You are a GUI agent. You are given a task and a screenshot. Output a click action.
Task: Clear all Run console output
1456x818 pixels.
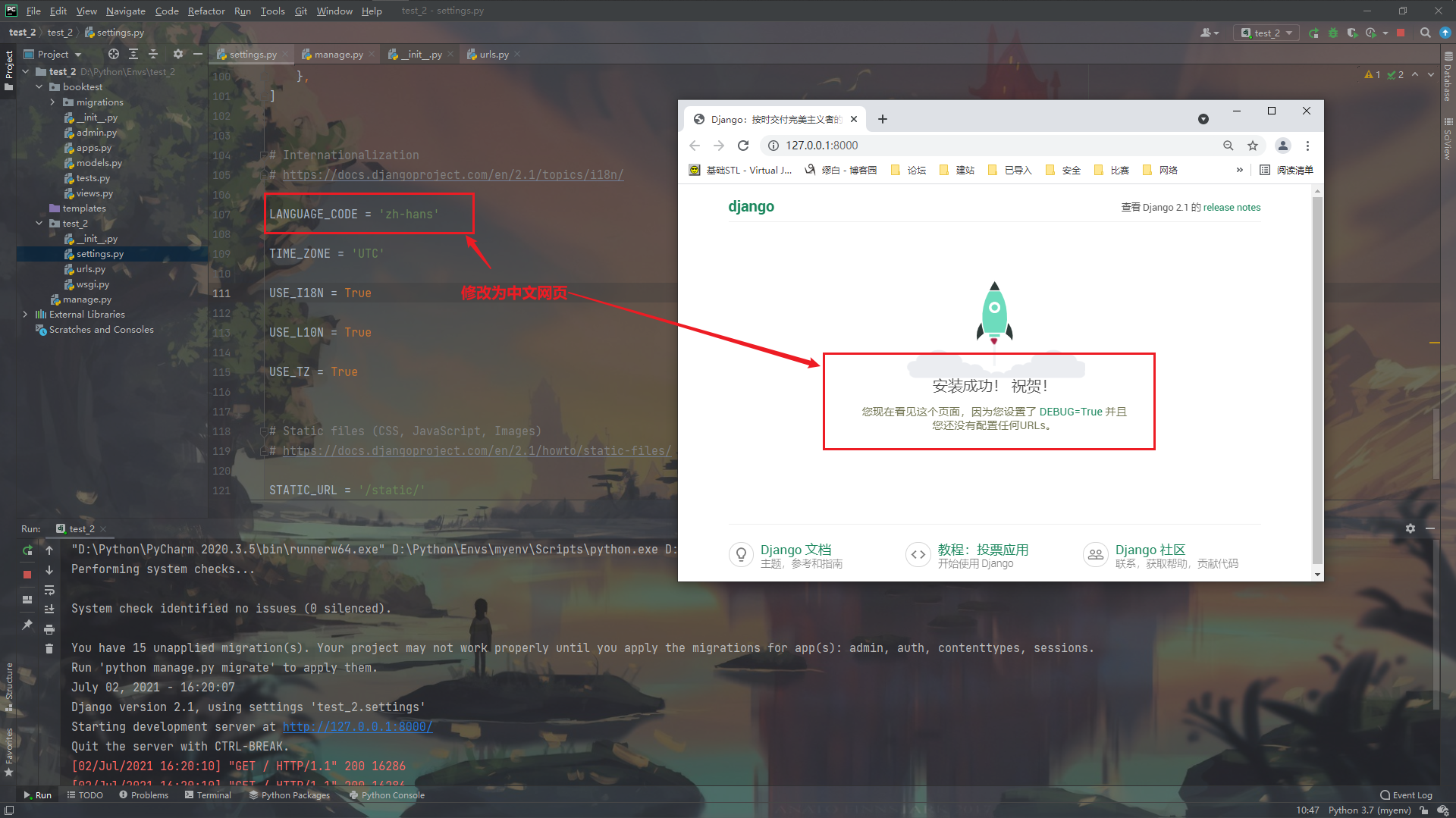point(49,649)
